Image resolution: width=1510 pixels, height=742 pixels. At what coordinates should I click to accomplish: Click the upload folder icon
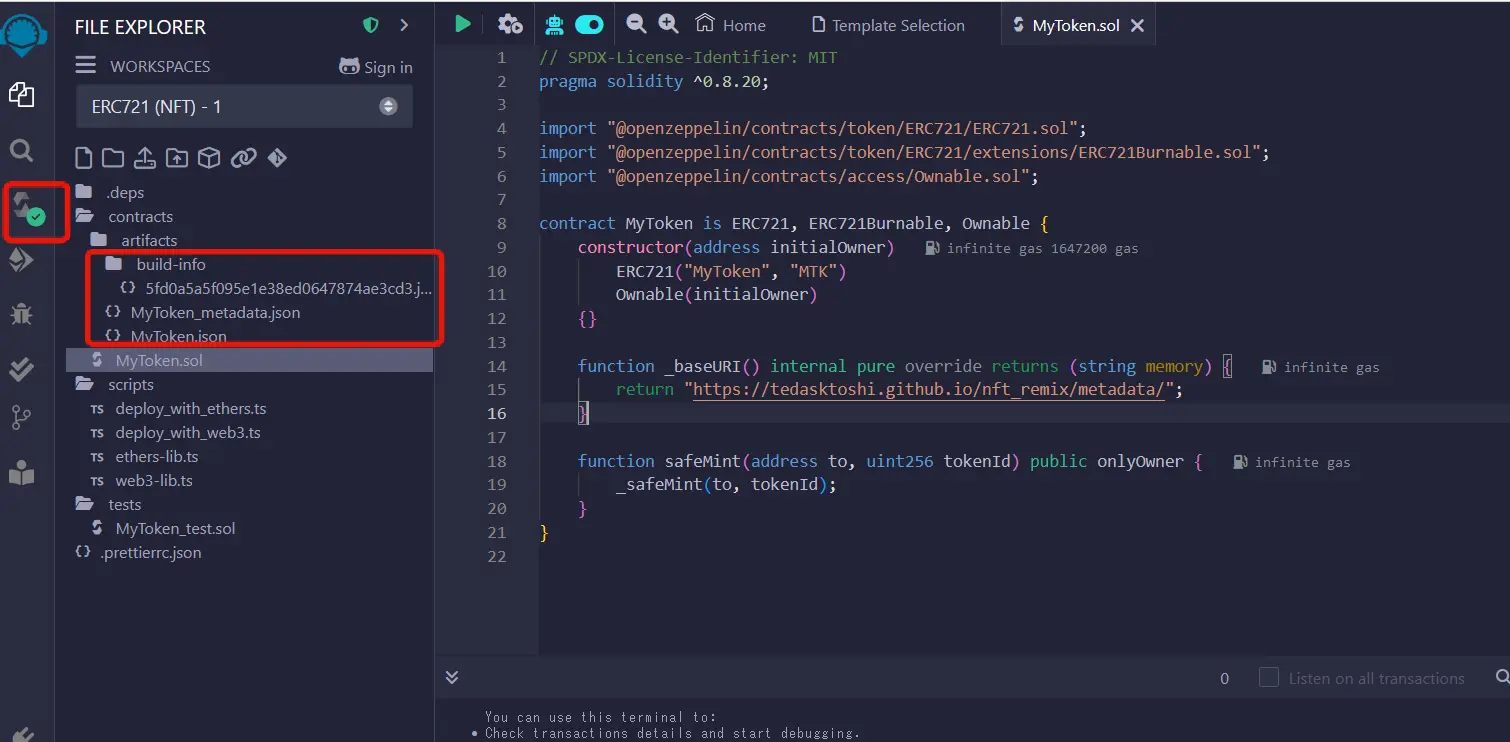(177, 158)
